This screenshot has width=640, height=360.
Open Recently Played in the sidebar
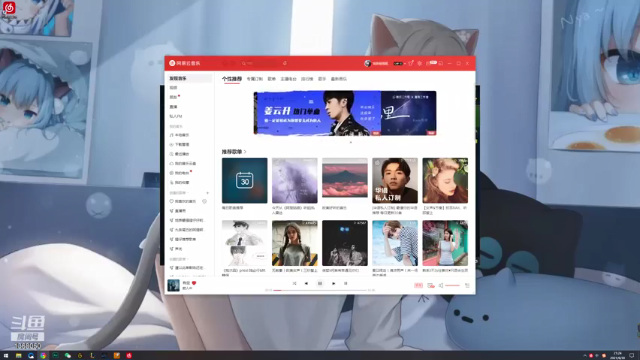click(180, 154)
